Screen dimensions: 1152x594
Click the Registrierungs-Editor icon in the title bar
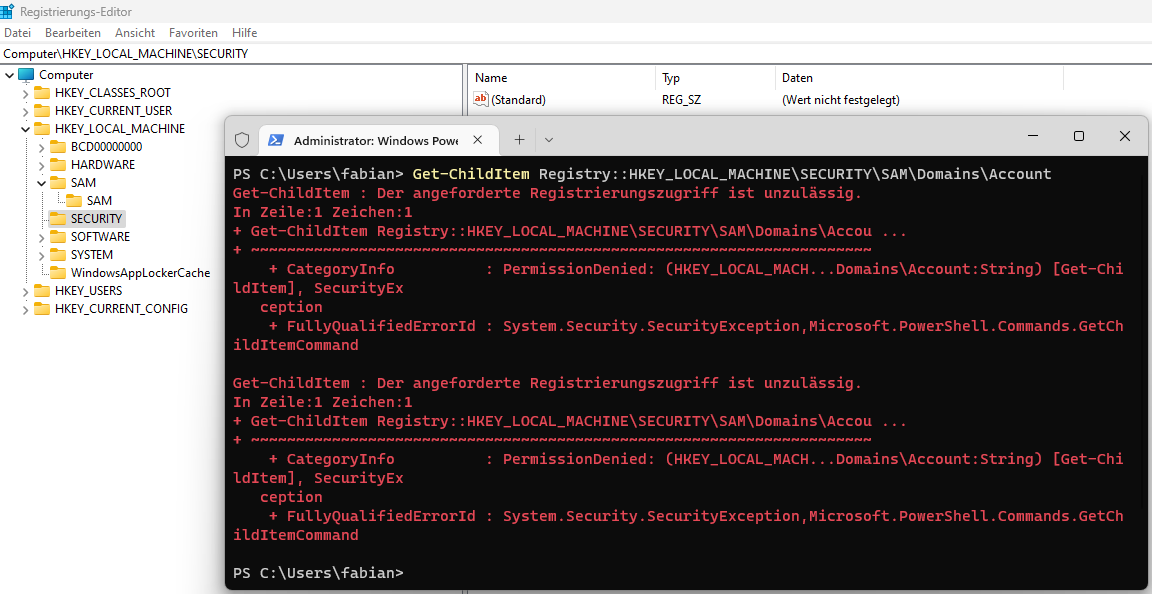(x=10, y=11)
